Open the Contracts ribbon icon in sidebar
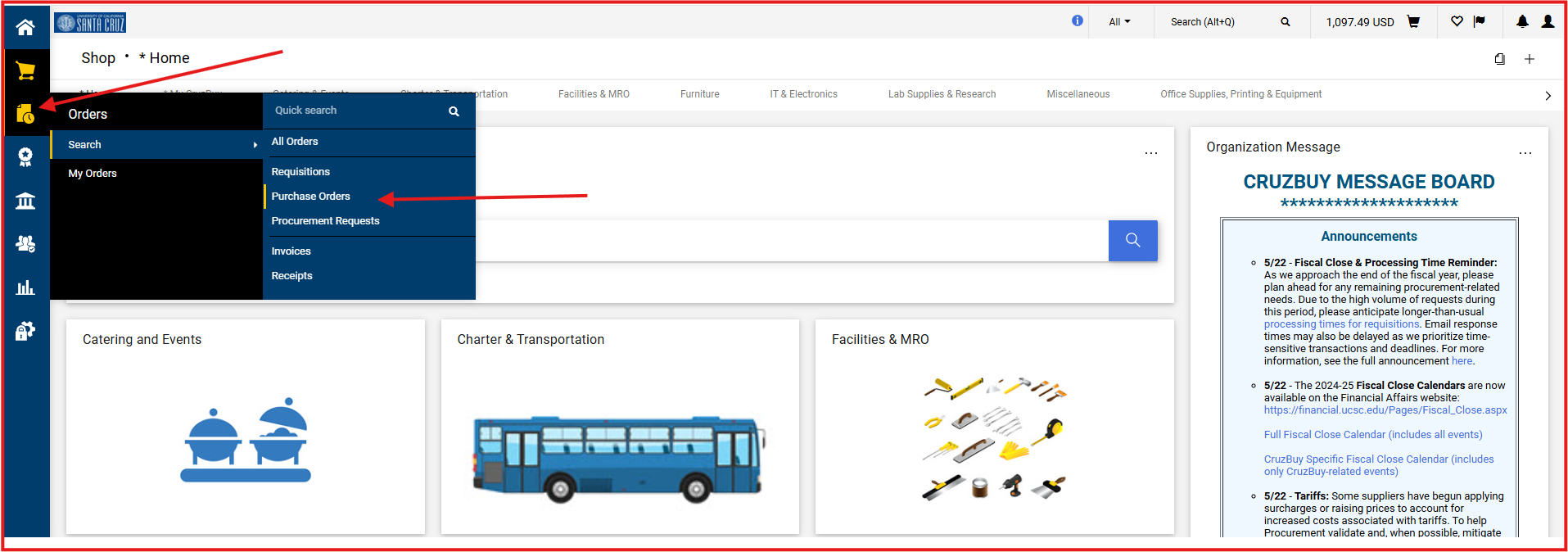1568x552 pixels. 25,157
